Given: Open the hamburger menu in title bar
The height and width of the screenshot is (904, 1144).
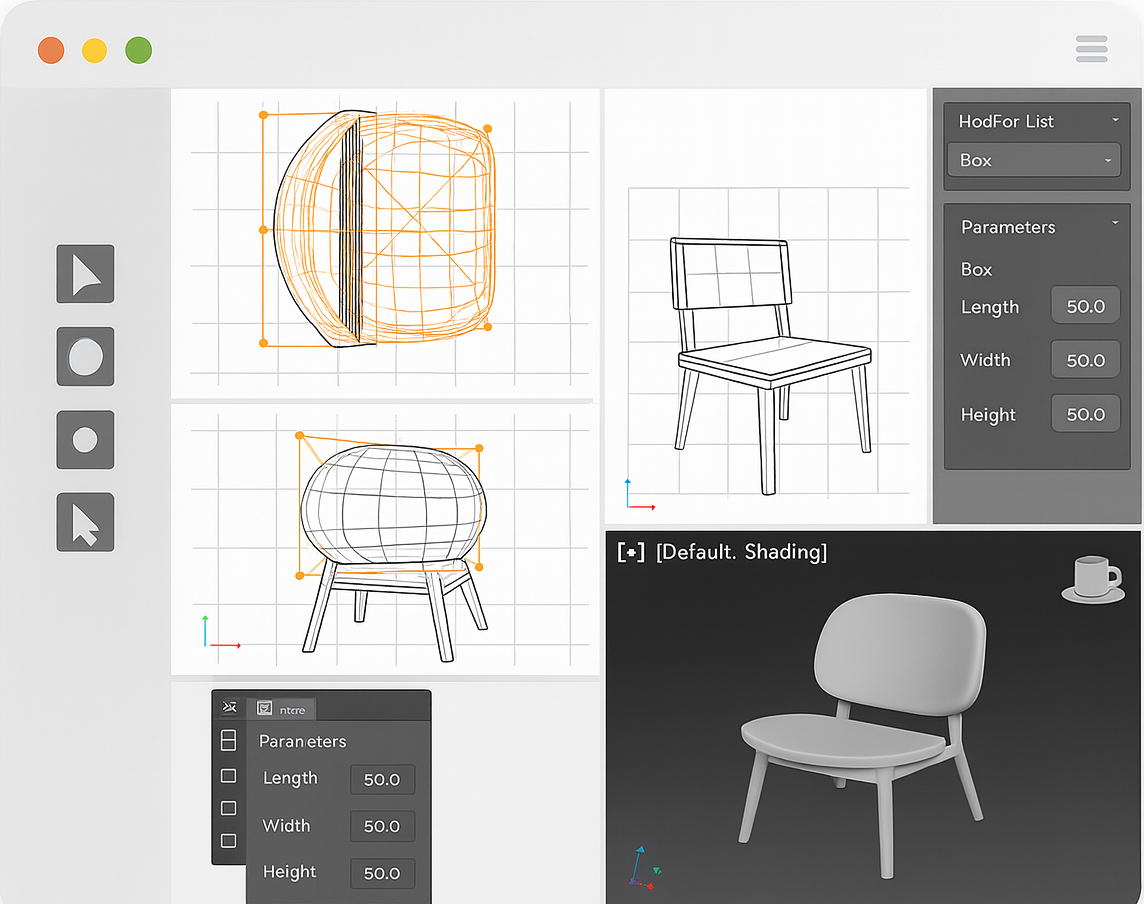Looking at the screenshot, I should pyautogui.click(x=1091, y=49).
